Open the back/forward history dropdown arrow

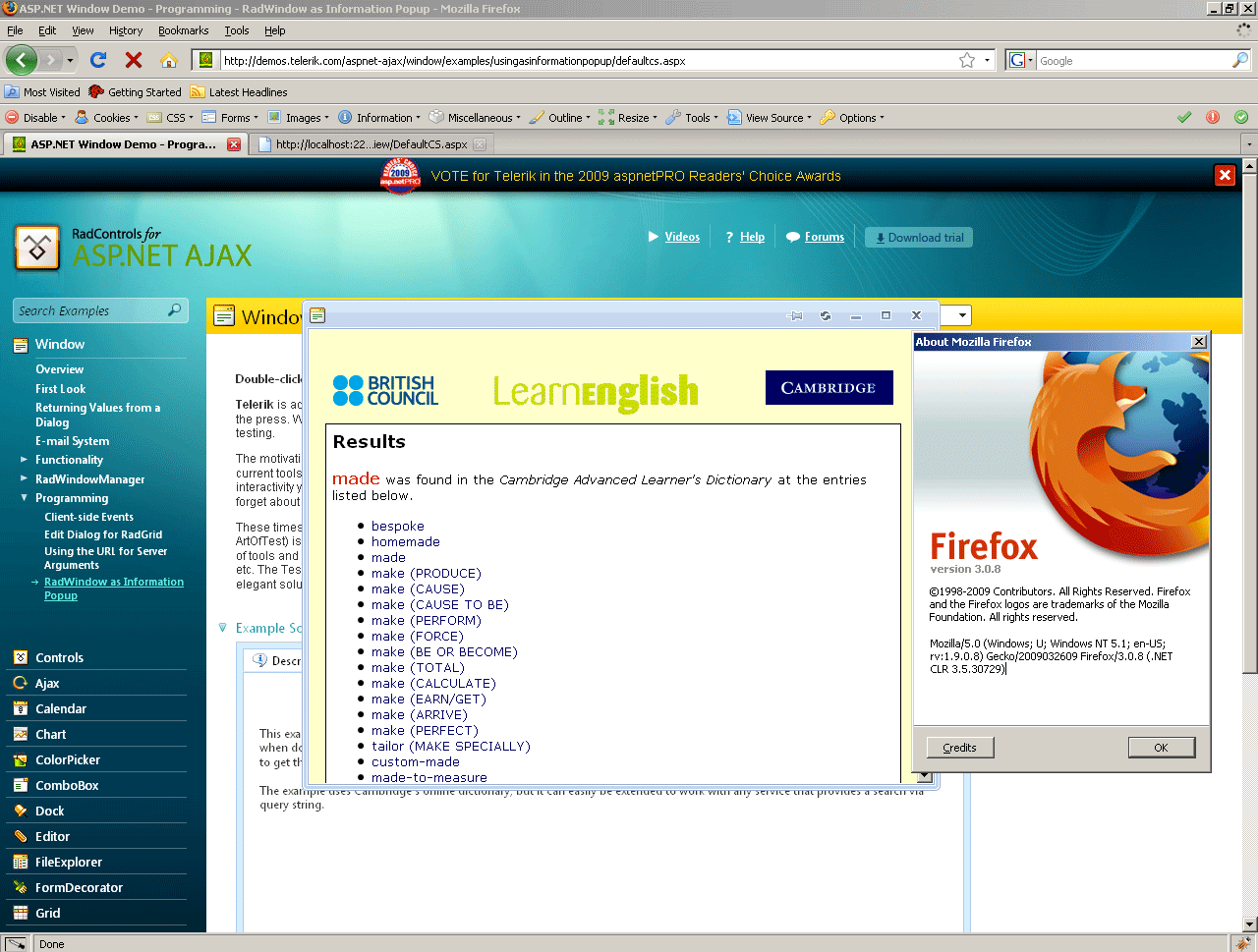click(x=70, y=61)
